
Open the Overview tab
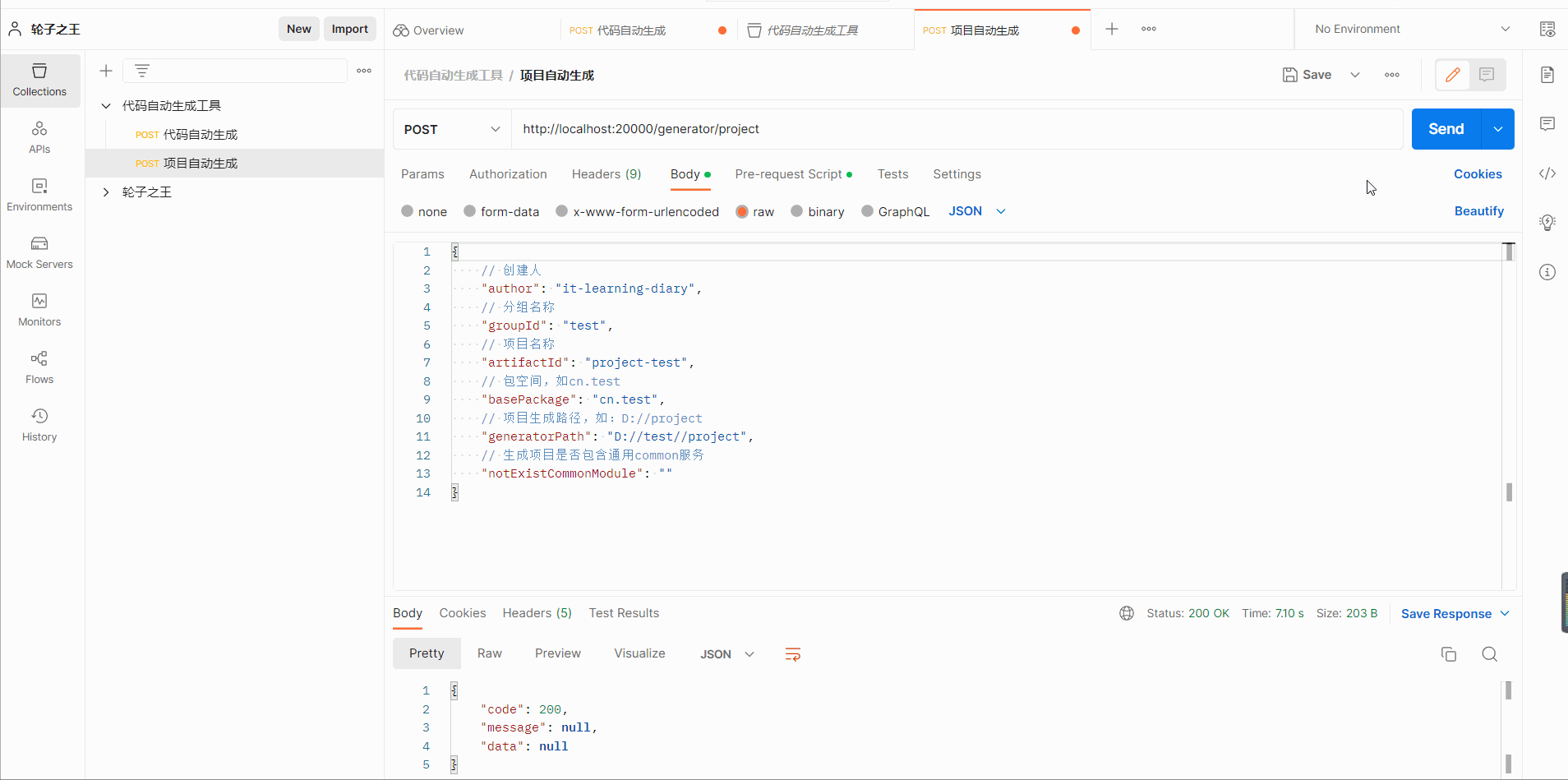429,30
